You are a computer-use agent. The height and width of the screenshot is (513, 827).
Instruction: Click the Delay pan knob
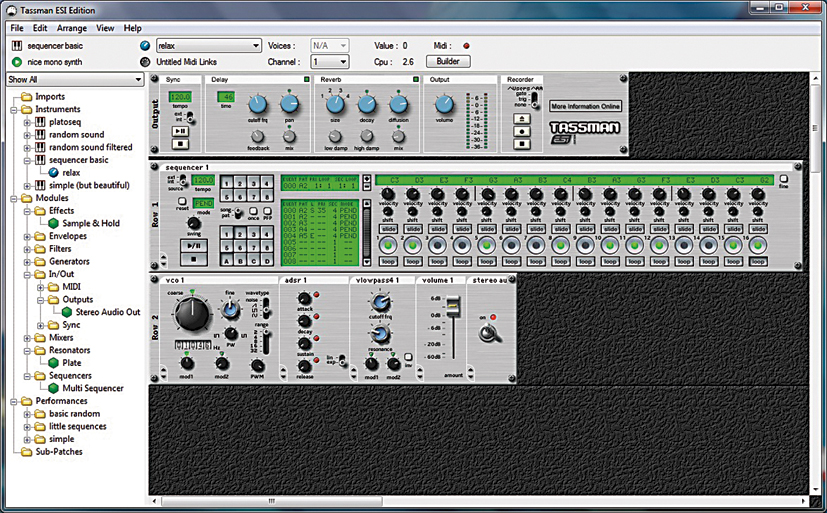pos(290,104)
